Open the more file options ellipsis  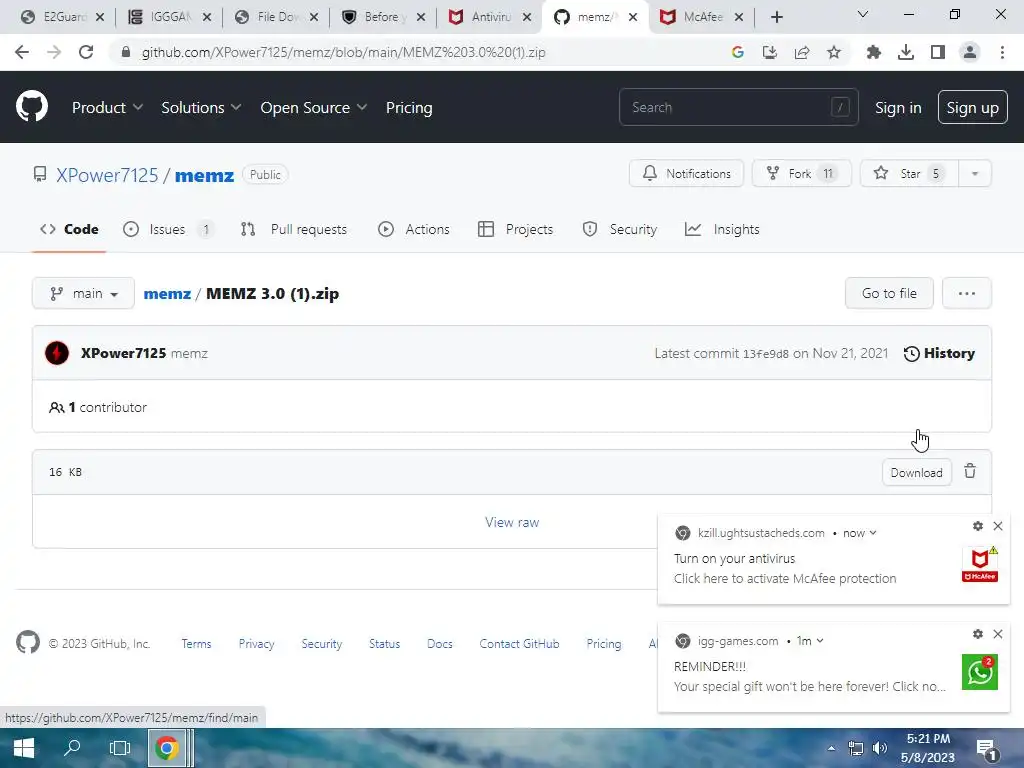pos(967,293)
